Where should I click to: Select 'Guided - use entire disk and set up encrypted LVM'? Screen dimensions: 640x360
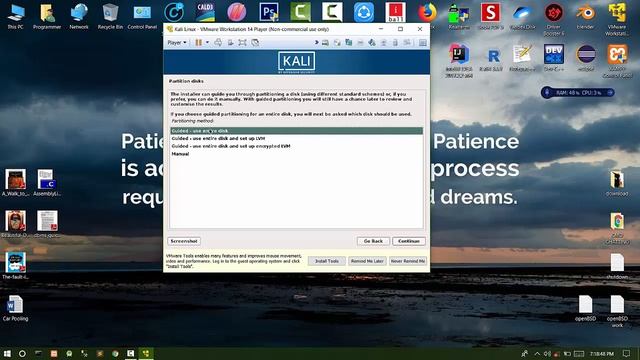[296, 146]
